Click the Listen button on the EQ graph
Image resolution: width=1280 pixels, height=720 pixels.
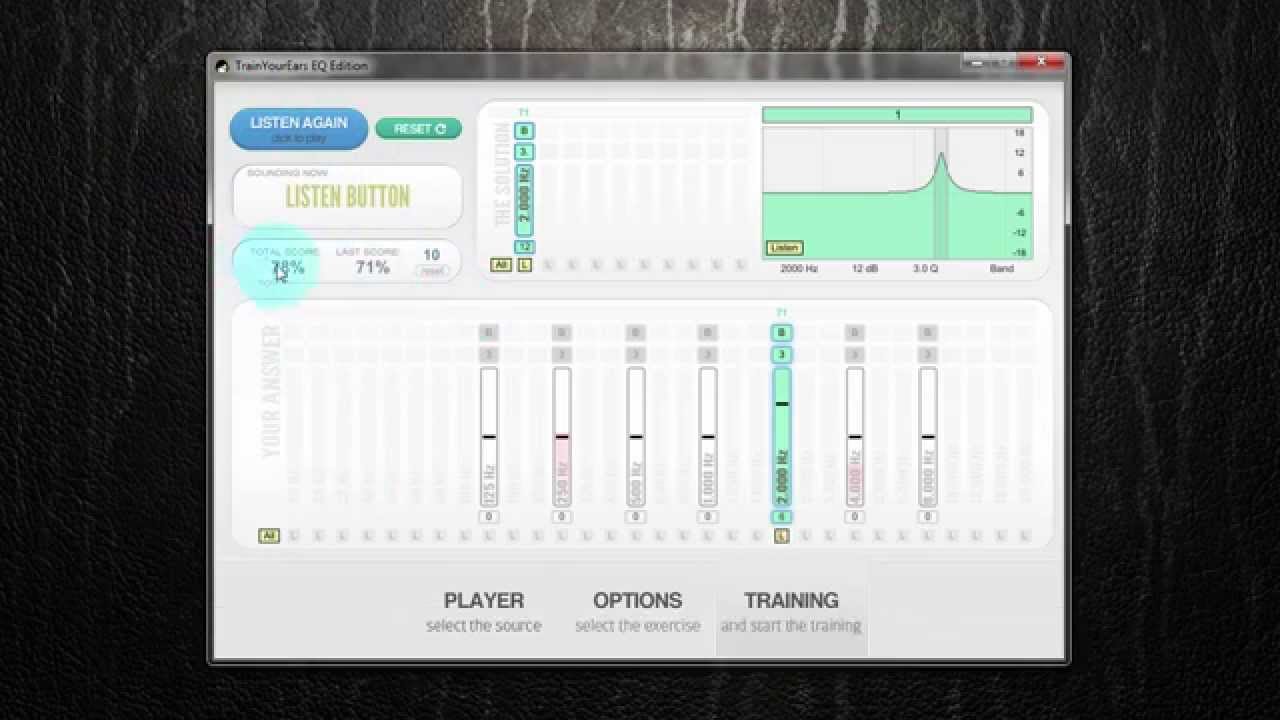pos(785,247)
